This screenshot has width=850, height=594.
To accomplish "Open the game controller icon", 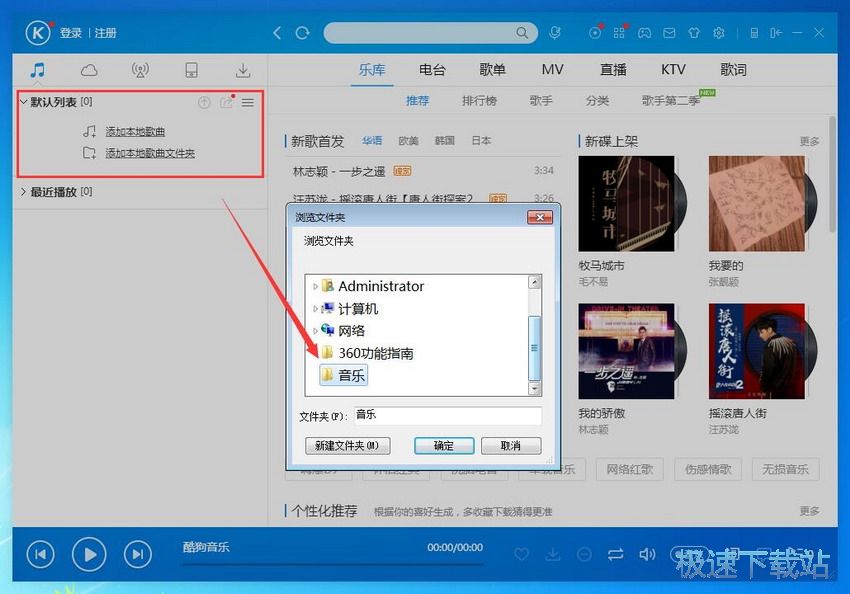I will (644, 33).
